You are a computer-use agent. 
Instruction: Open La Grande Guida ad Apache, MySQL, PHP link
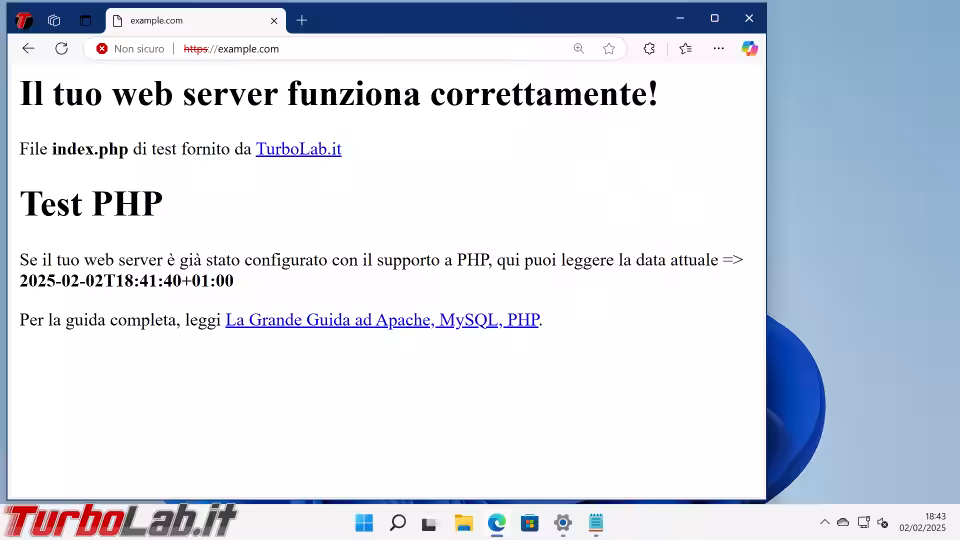(381, 320)
